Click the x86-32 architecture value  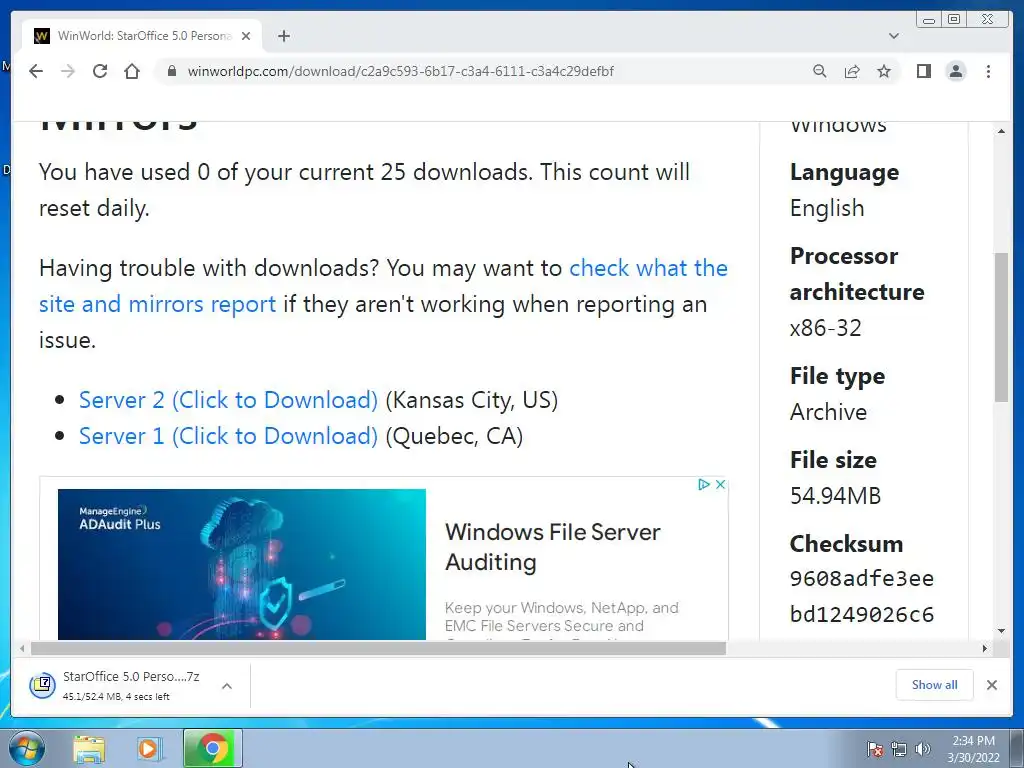point(825,328)
